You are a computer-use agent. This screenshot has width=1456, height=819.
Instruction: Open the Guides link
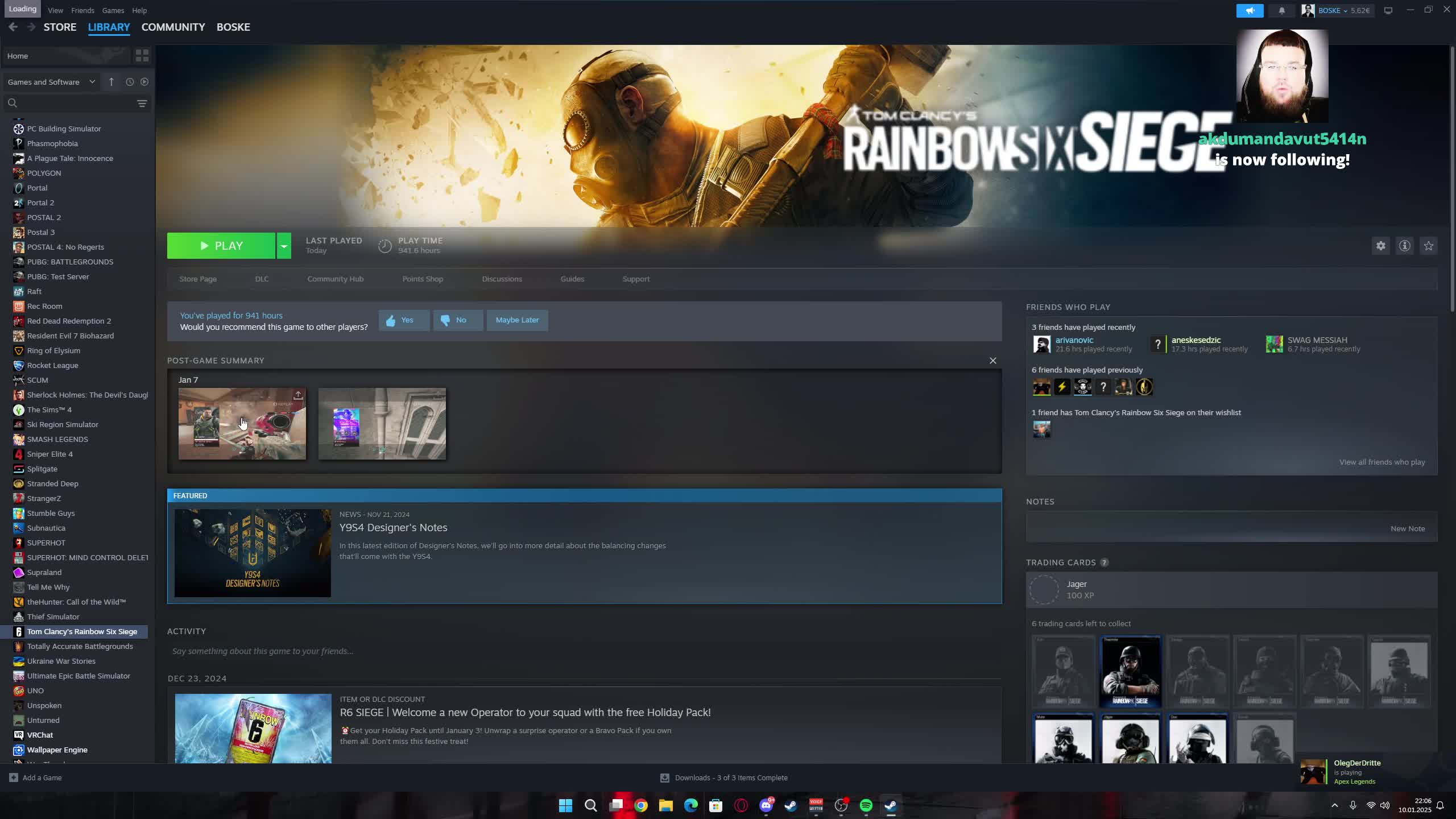pyautogui.click(x=572, y=279)
